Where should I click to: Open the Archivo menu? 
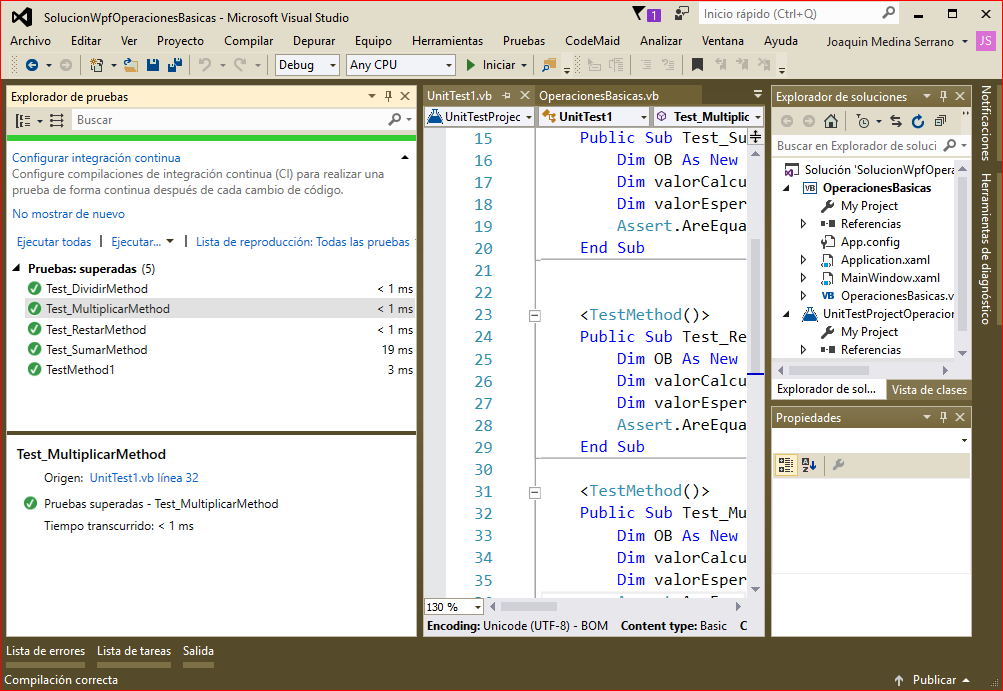click(30, 41)
